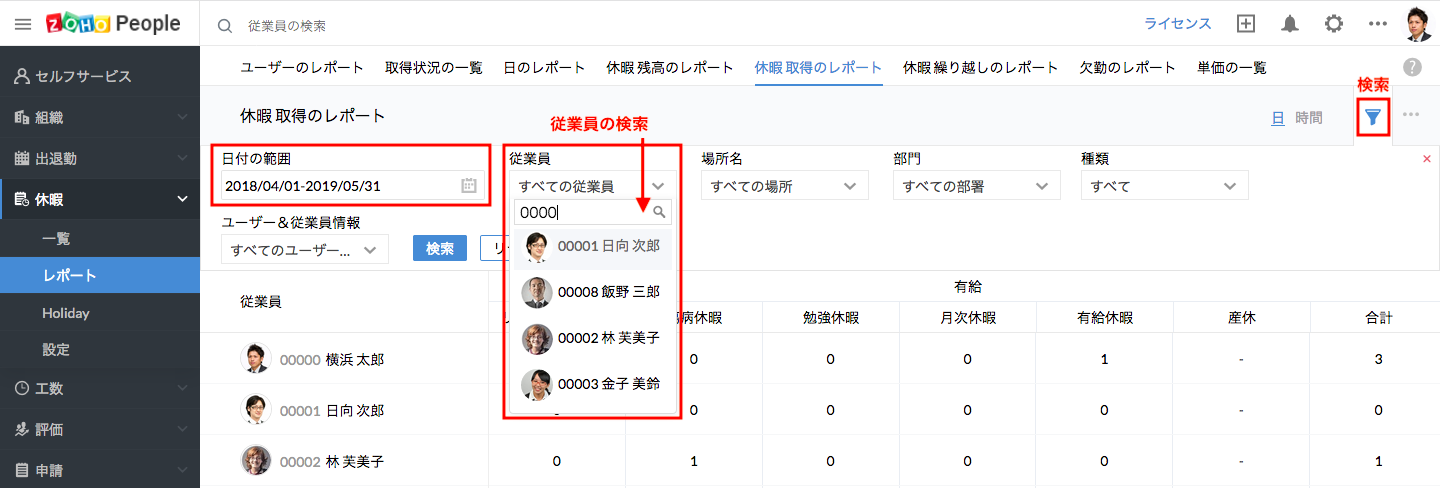The width and height of the screenshot is (1440, 488).
Task: Open the calendar picker in date range
Action: click(469, 186)
